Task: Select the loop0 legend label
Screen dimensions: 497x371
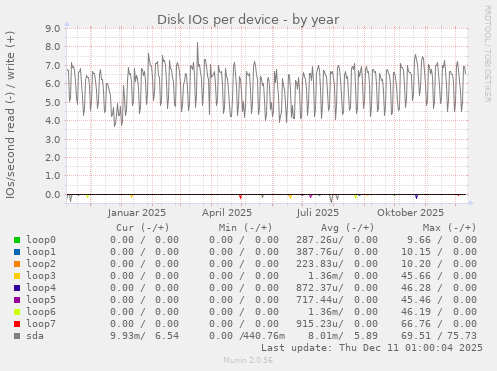Action: pos(41,240)
